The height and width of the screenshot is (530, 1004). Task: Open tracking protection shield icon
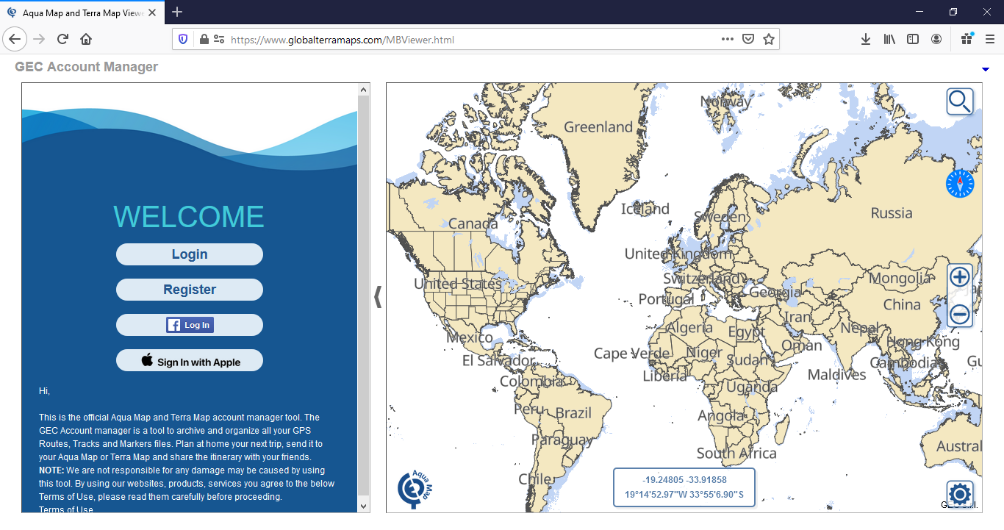(183, 39)
